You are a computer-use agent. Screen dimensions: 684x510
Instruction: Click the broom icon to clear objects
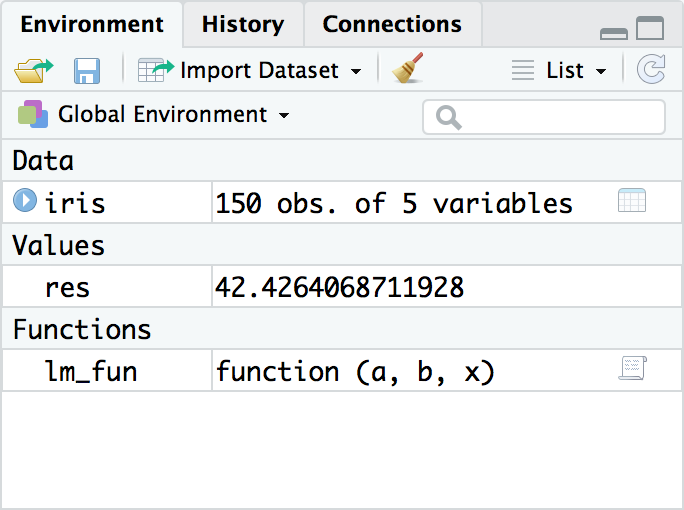tap(407, 70)
